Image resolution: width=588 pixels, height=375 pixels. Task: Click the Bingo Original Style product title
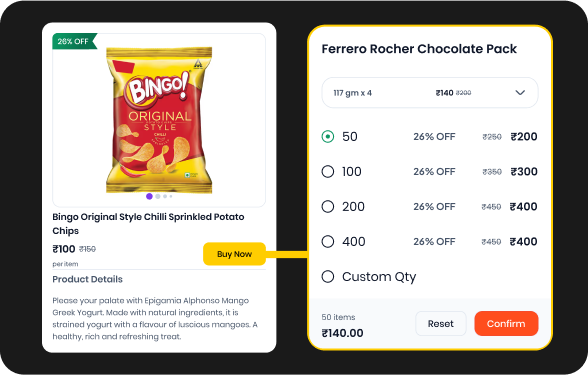tap(148, 224)
